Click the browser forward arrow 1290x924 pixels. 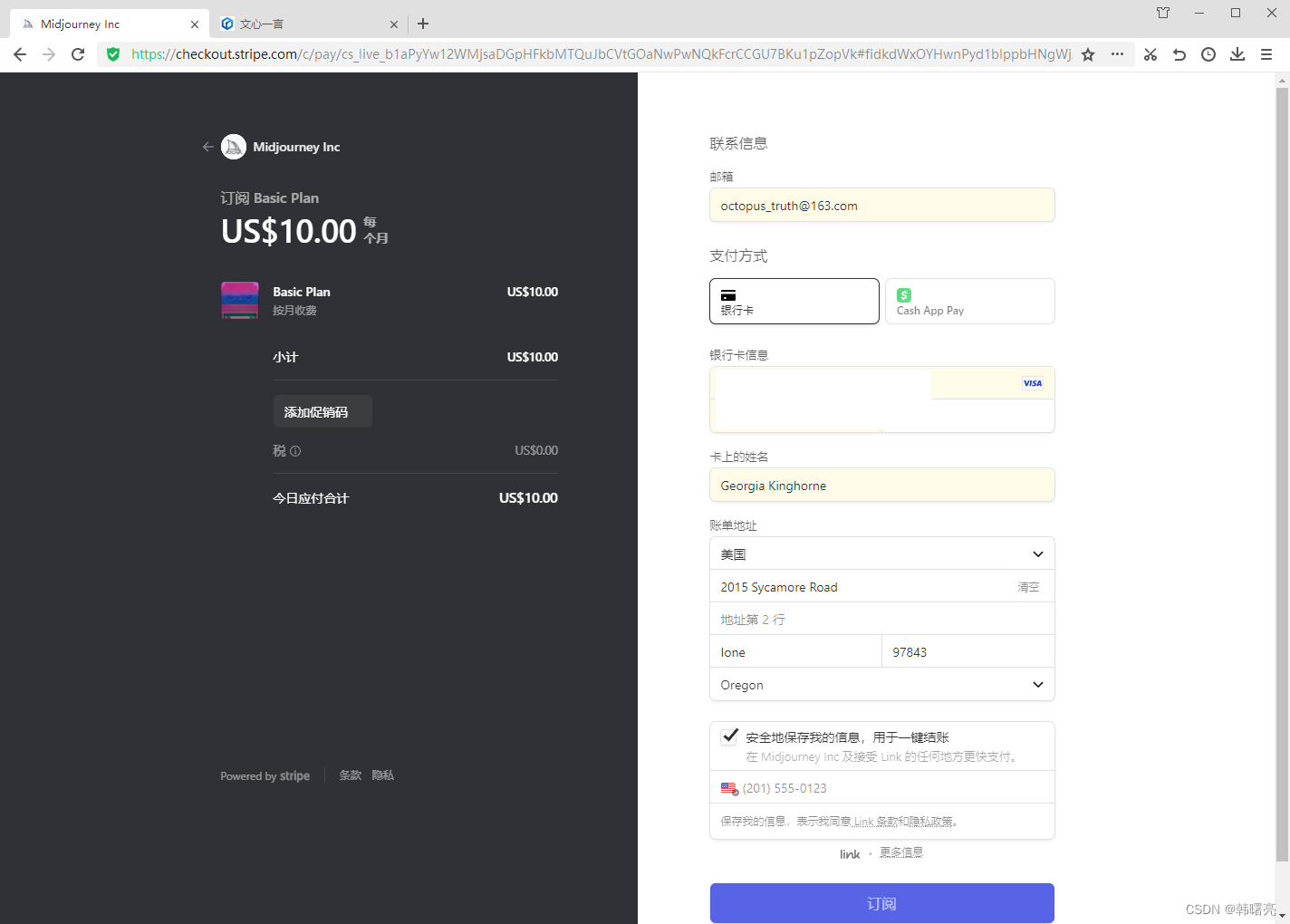point(49,54)
